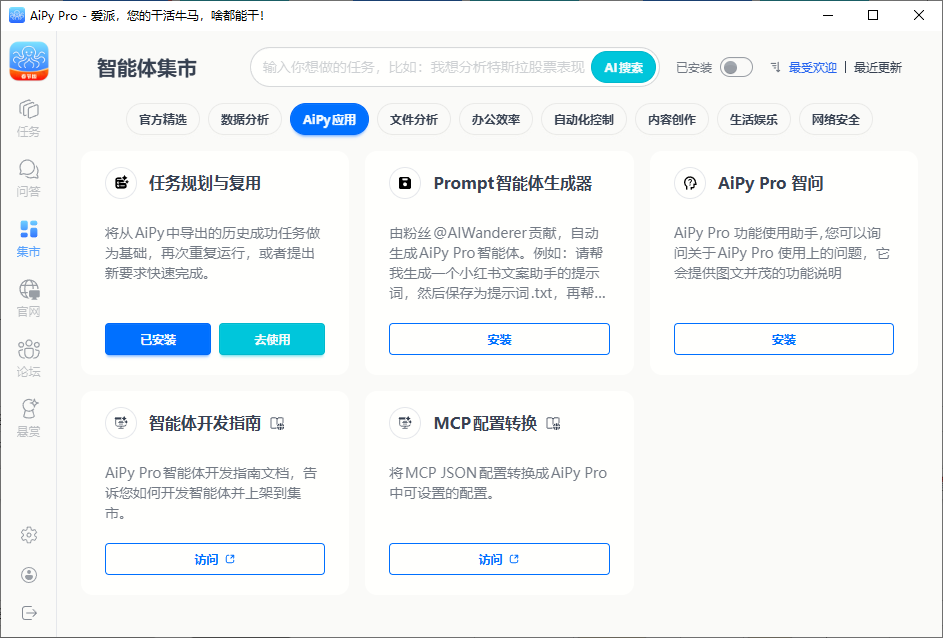Toggle the 已安装 installed-only switch
The width and height of the screenshot is (943, 638).
pyautogui.click(x=736, y=67)
